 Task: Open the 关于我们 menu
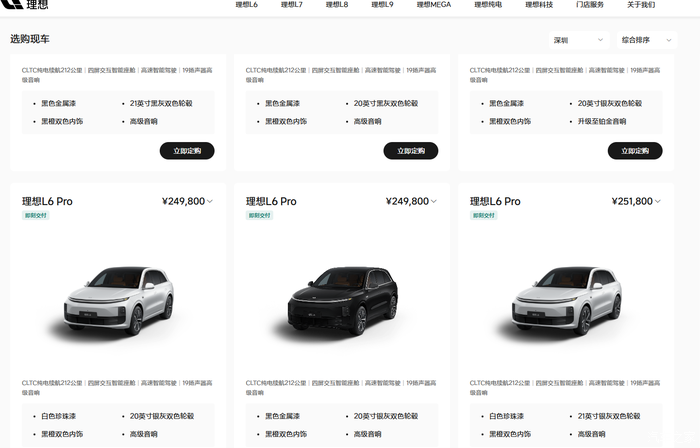coord(641,4)
